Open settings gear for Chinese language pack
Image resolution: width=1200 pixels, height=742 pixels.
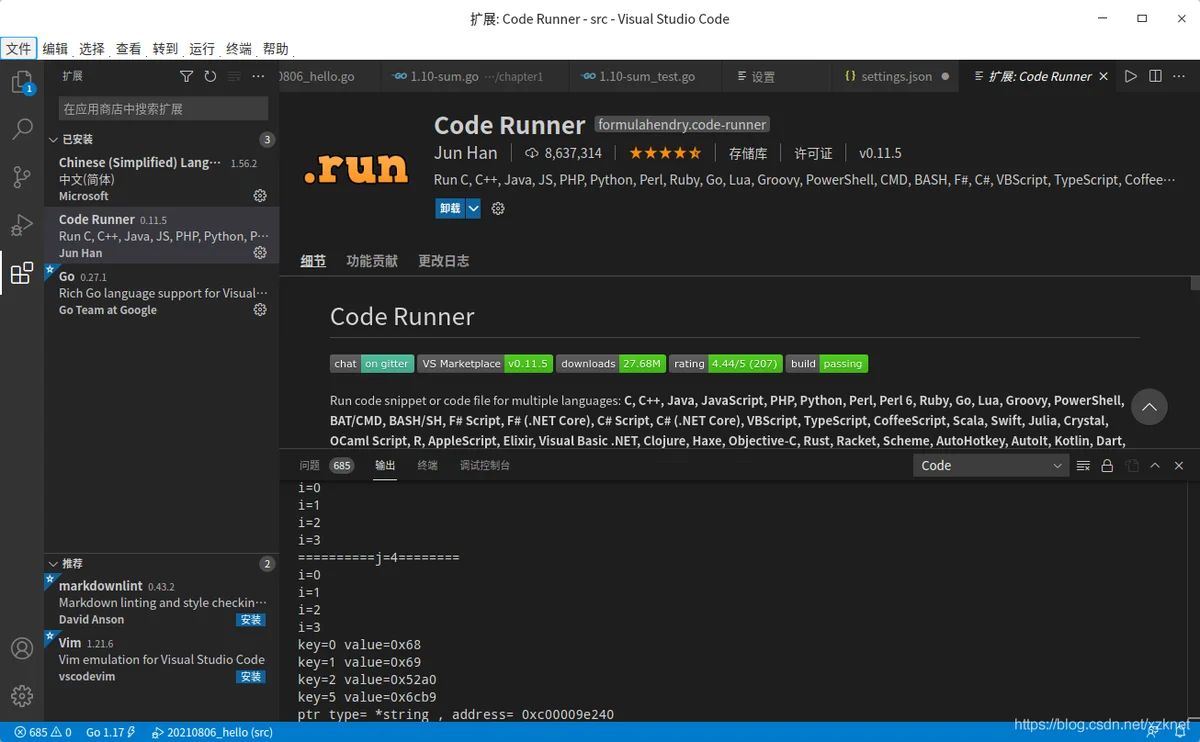pos(260,196)
